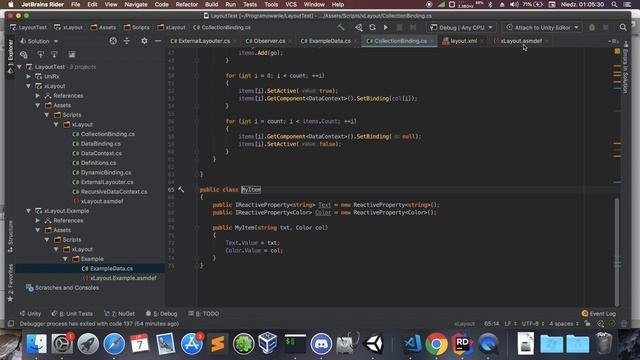Collapse the Example folder node
This screenshot has height=360, width=640.
(x=65, y=259)
